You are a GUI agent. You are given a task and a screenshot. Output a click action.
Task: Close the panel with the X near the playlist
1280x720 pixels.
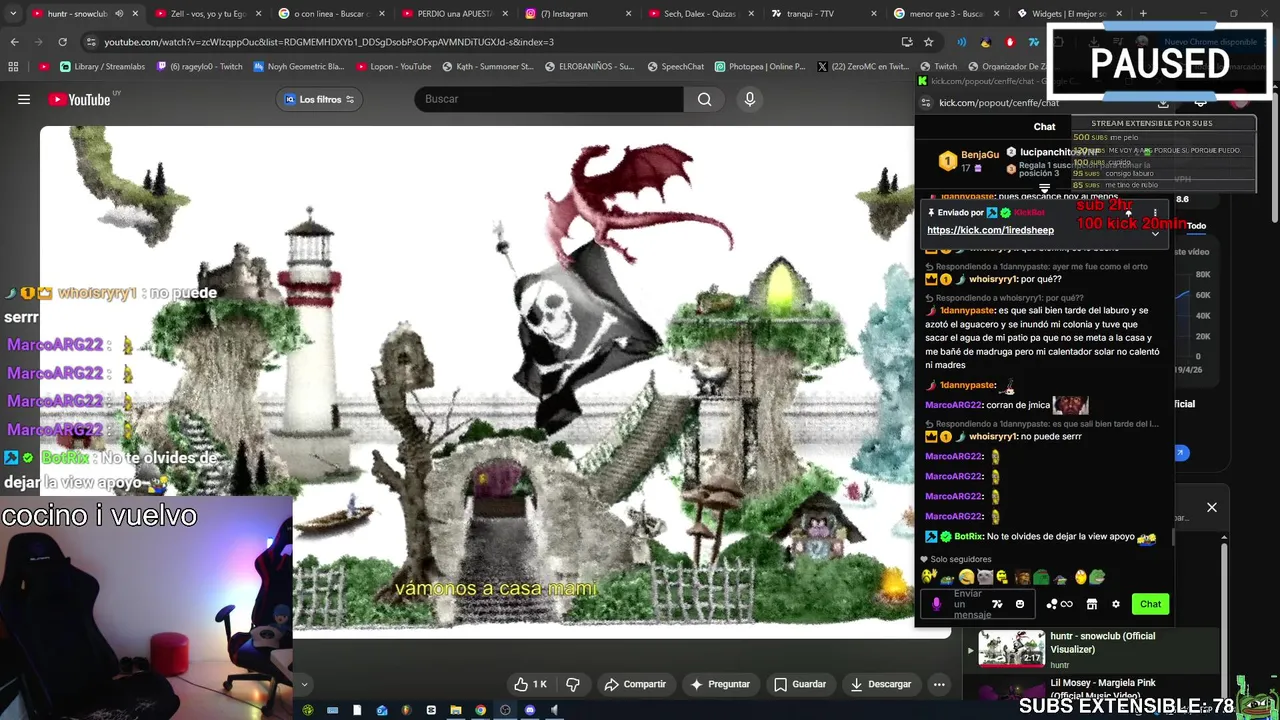coord(1212,507)
